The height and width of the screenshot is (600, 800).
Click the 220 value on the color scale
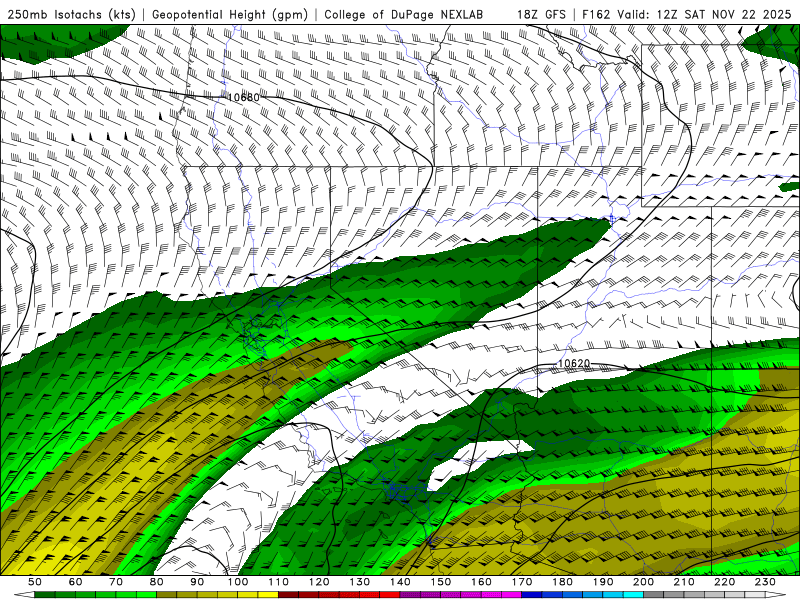[x=724, y=582]
